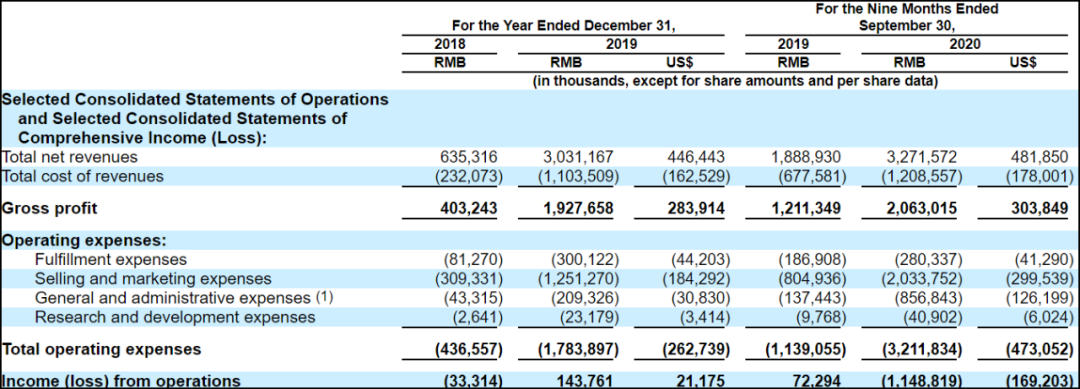Click the Total cost of revenues label
Screen dimensions: 1080x389
tap(83, 176)
